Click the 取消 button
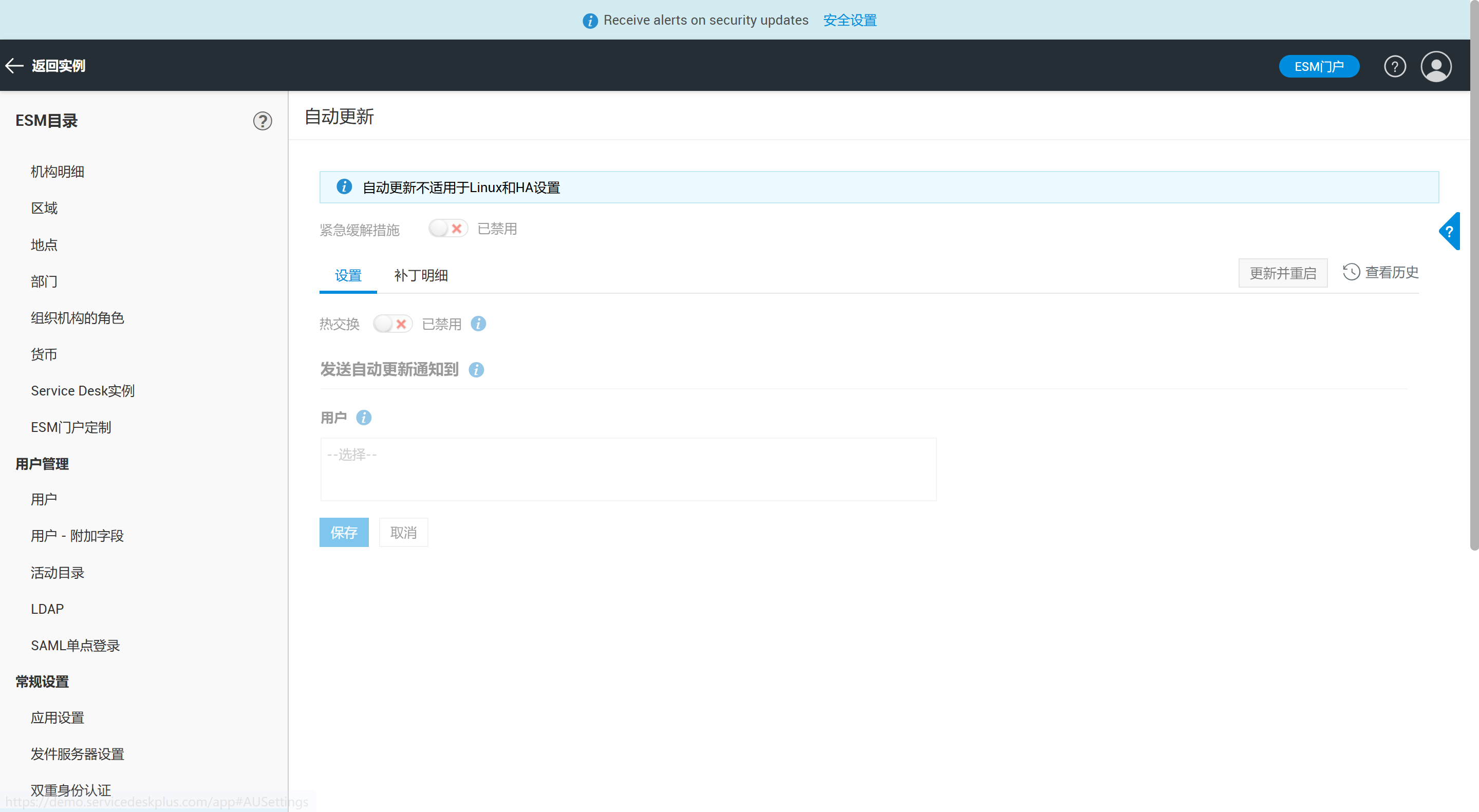Screen dimensions: 1479x812 click(x=403, y=533)
